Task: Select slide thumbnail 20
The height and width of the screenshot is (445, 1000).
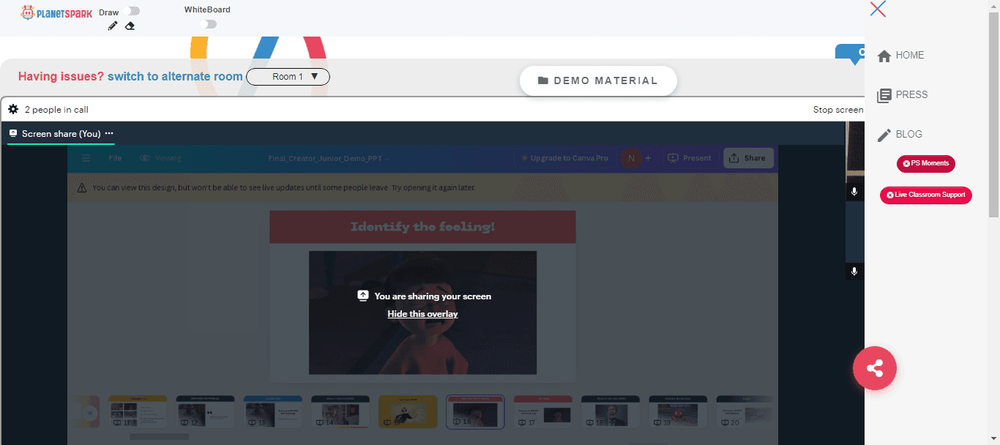Action: pos(746,412)
